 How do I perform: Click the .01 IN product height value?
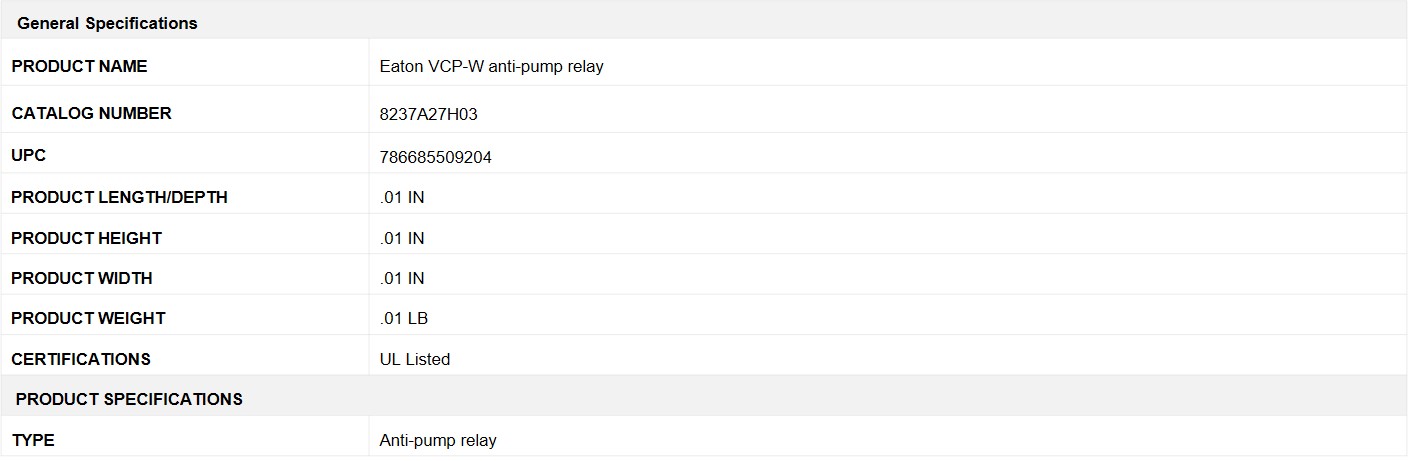click(x=402, y=239)
